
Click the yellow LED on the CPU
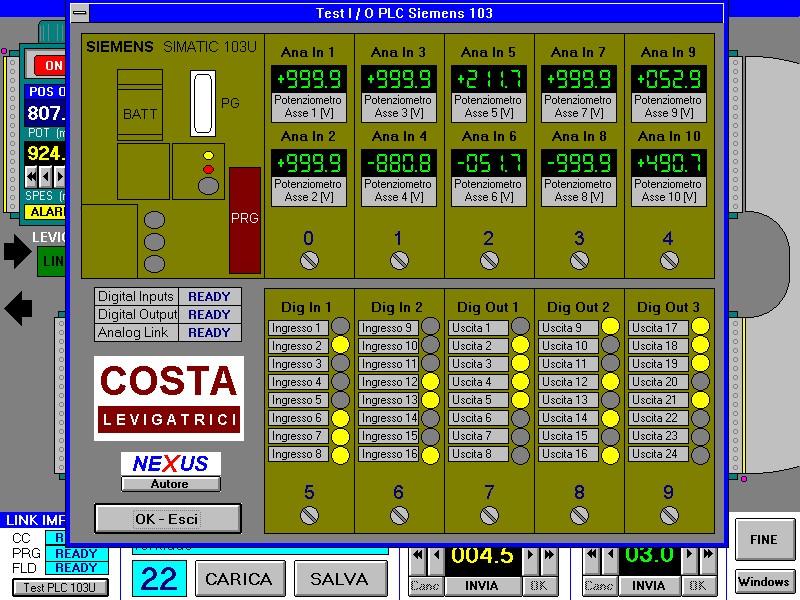[208, 156]
